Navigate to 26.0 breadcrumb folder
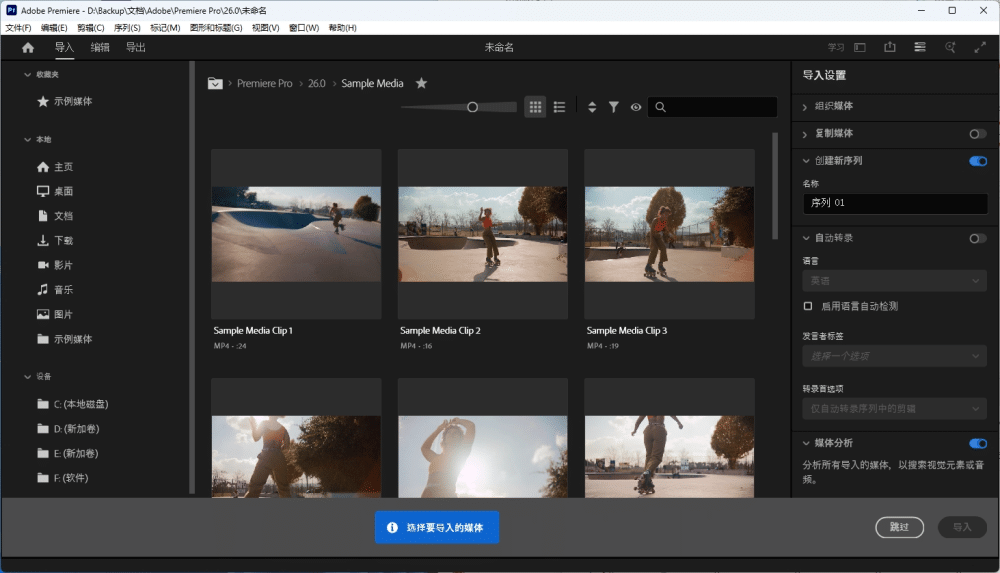1000x573 pixels. click(317, 84)
